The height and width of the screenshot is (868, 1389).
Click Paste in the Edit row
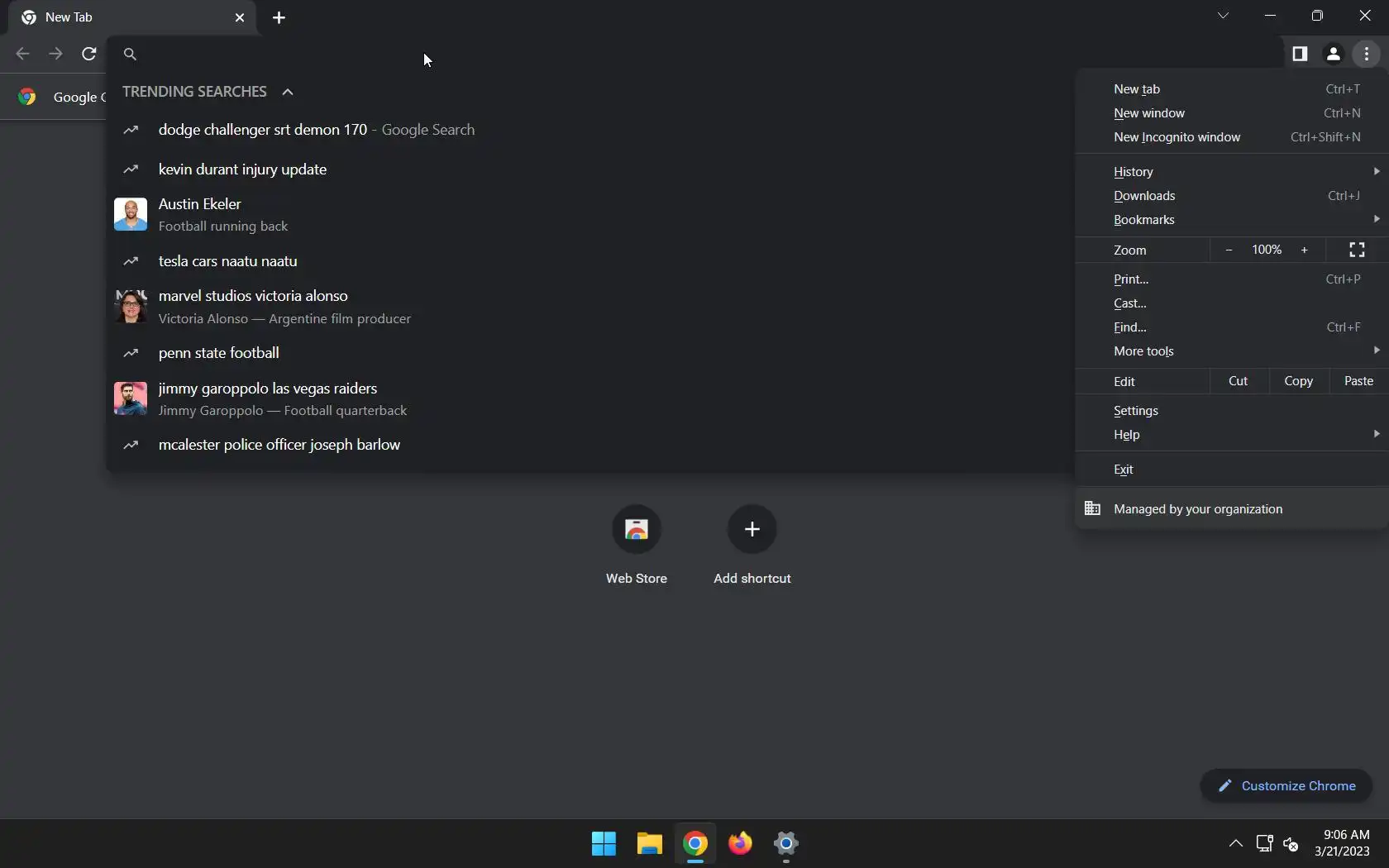coord(1358,381)
